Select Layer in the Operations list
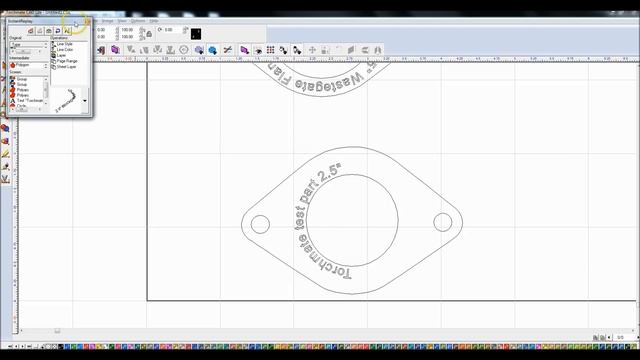The width and height of the screenshot is (640, 360). pyautogui.click(x=61, y=55)
